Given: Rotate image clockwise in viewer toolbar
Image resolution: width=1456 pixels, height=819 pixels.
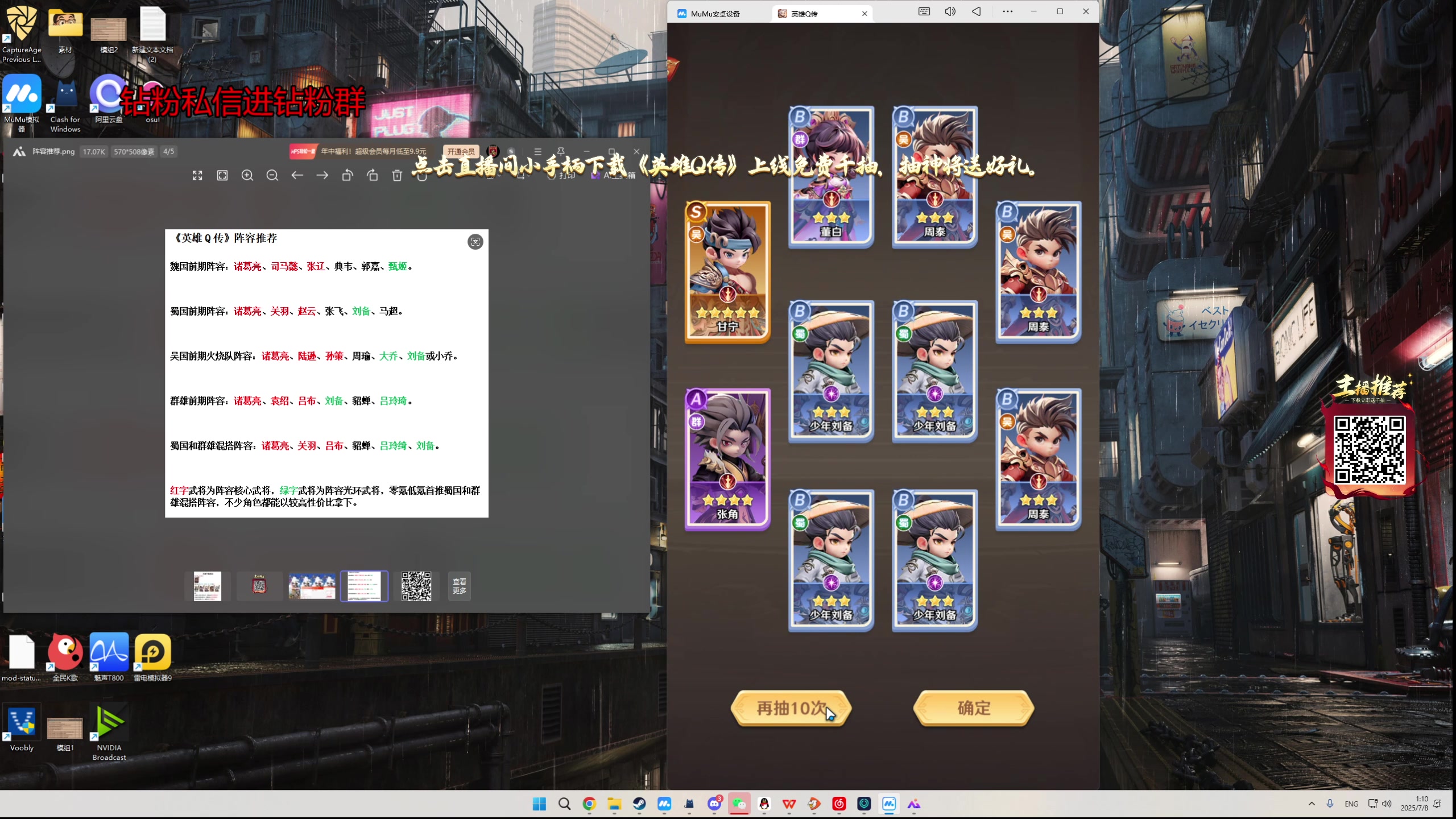Looking at the screenshot, I should pyautogui.click(x=373, y=175).
